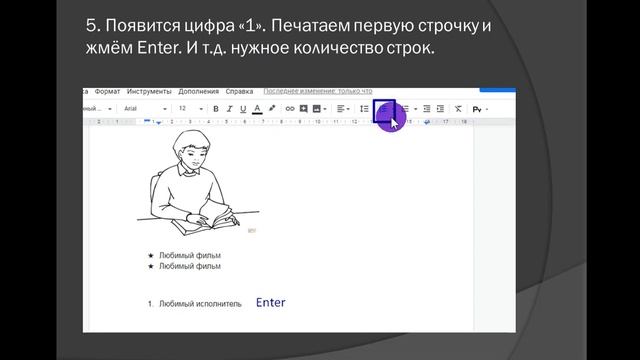Open the text alignment dropdown

point(343,109)
